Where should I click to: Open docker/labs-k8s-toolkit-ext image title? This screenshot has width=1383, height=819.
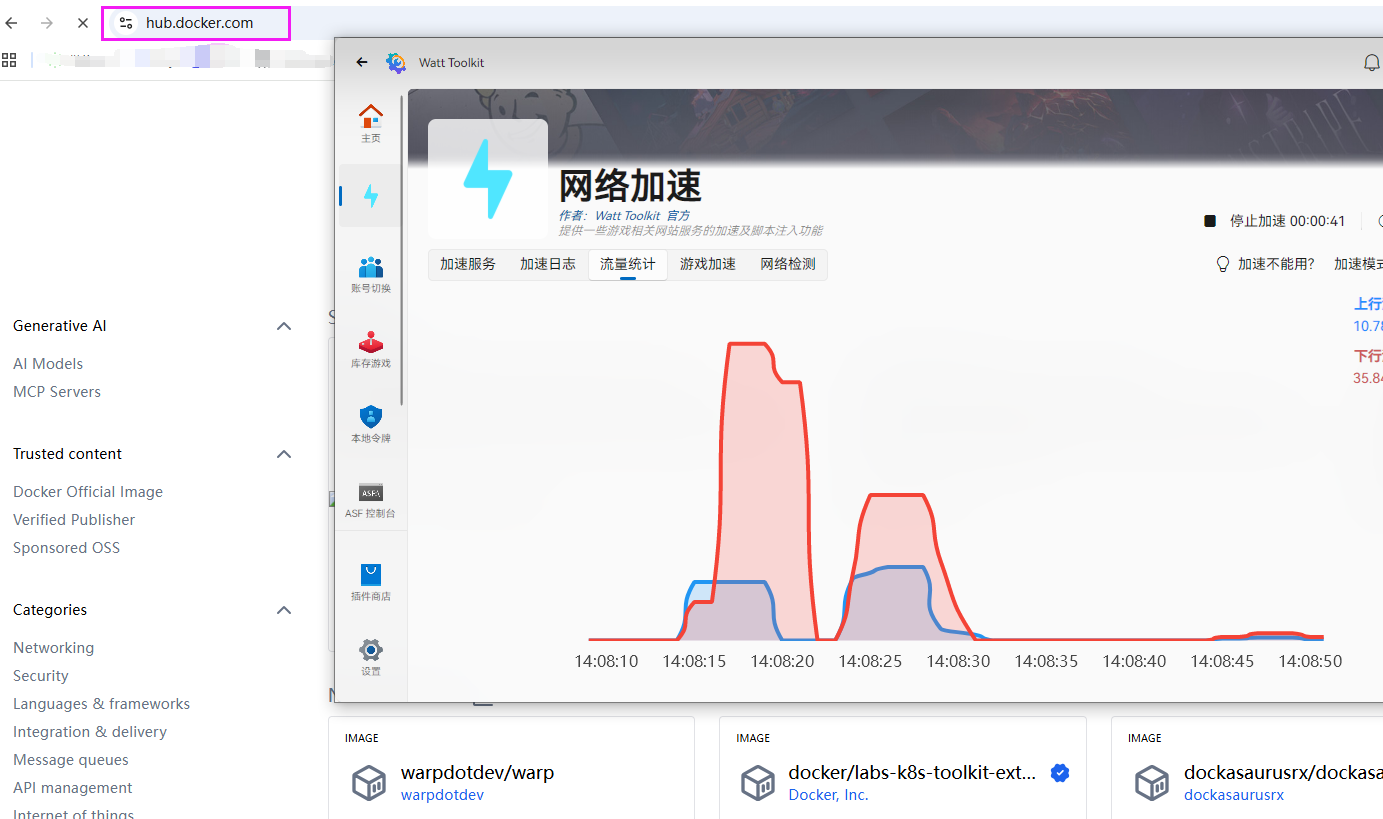(912, 772)
